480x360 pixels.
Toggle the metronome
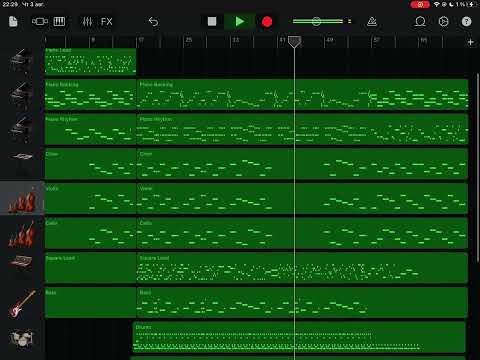tap(372, 22)
